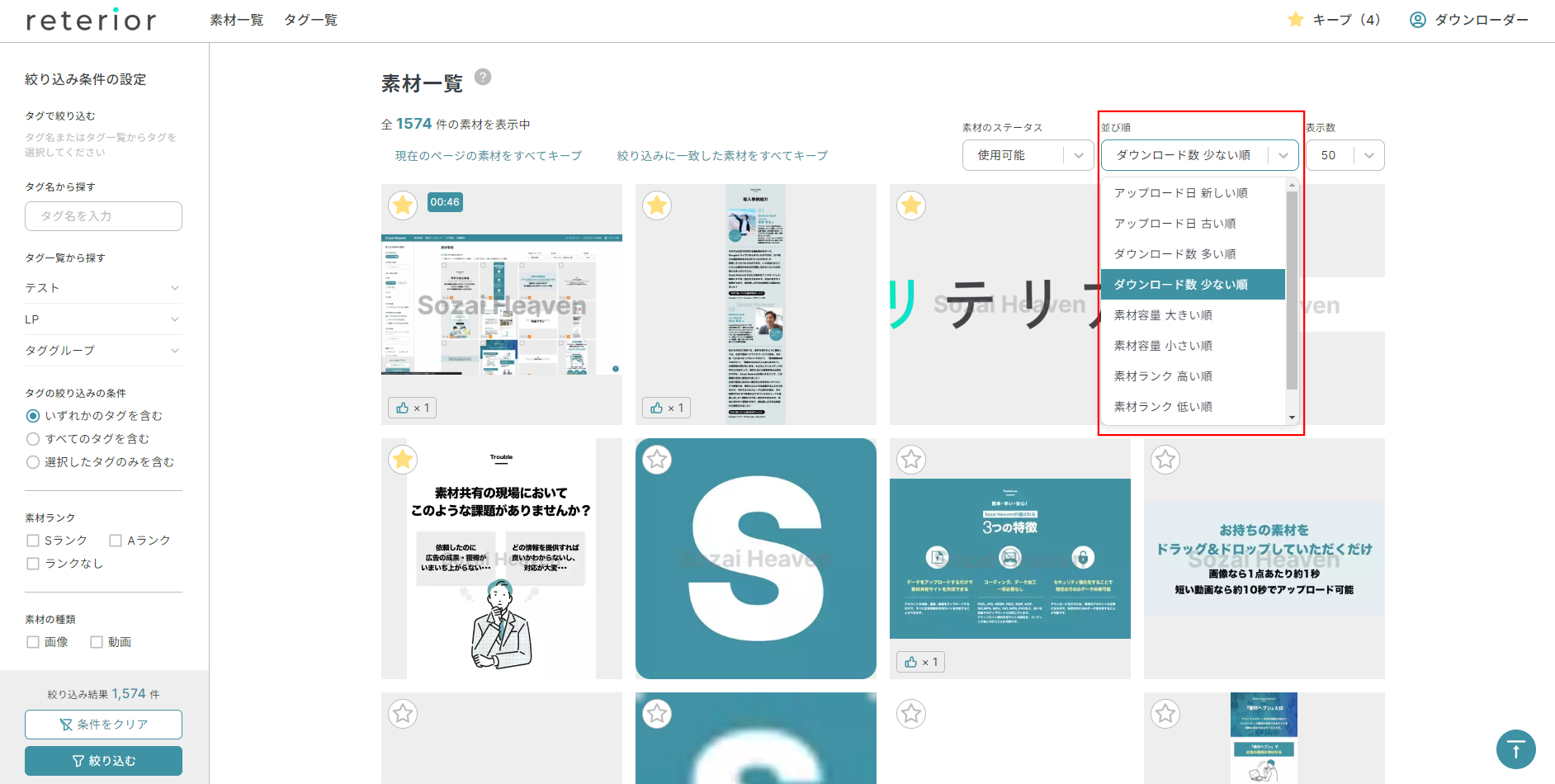Screen dimensions: 1555x784
Task: Expand the テスト tag group
Action: (x=103, y=288)
